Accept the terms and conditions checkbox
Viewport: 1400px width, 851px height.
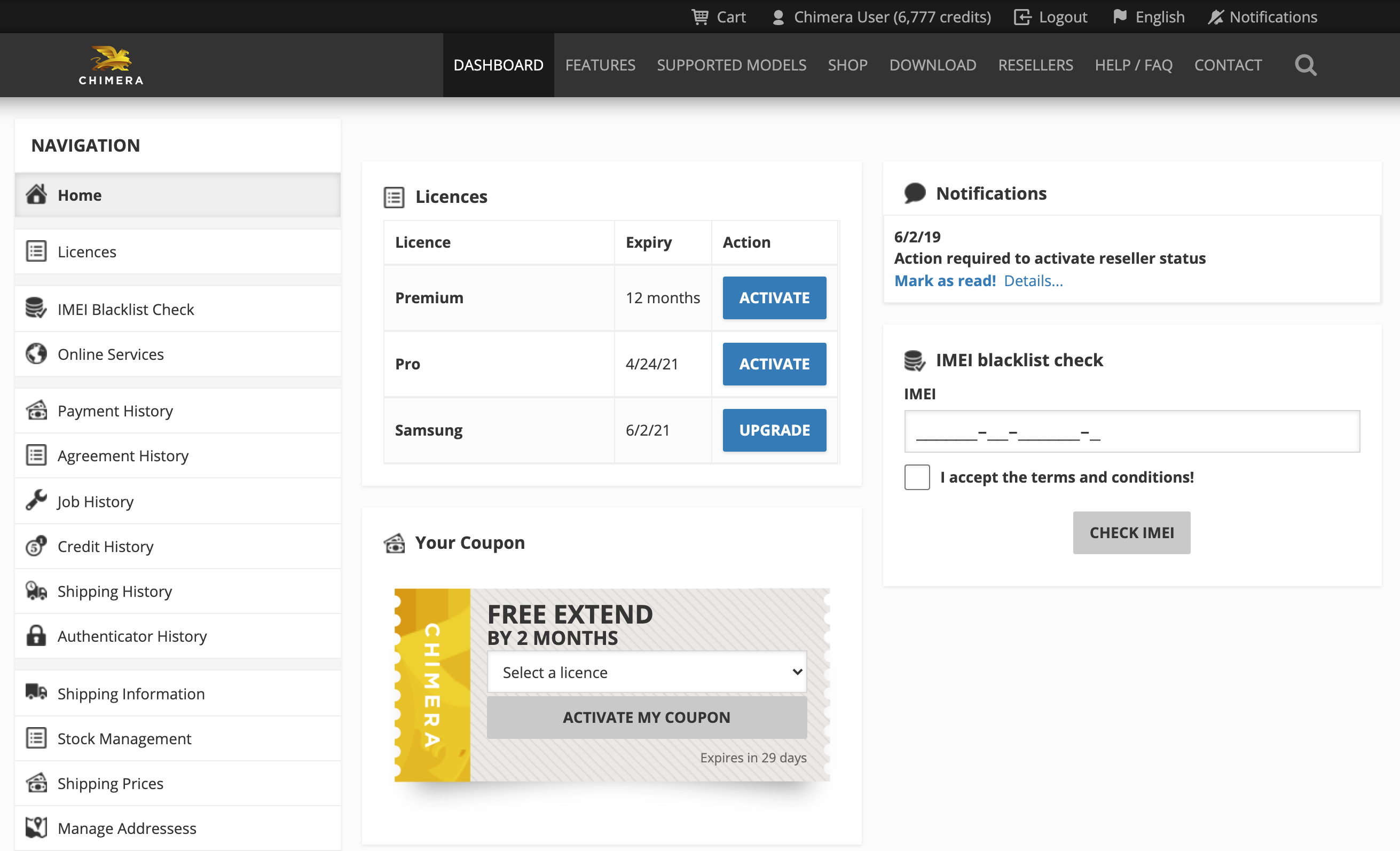[x=917, y=477]
